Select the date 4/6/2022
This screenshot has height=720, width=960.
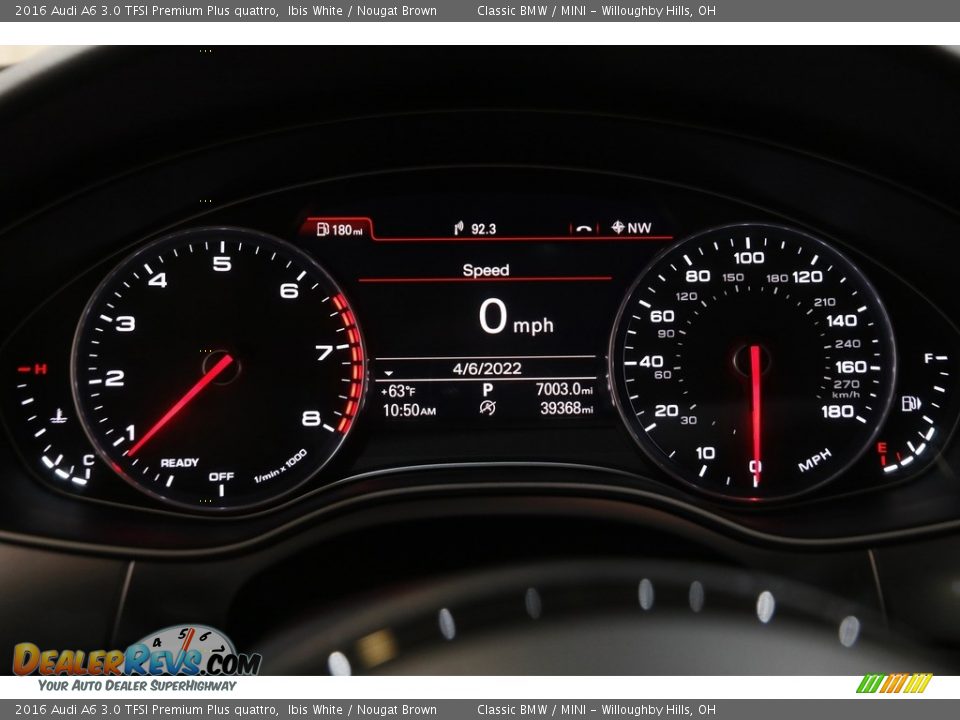pos(487,369)
